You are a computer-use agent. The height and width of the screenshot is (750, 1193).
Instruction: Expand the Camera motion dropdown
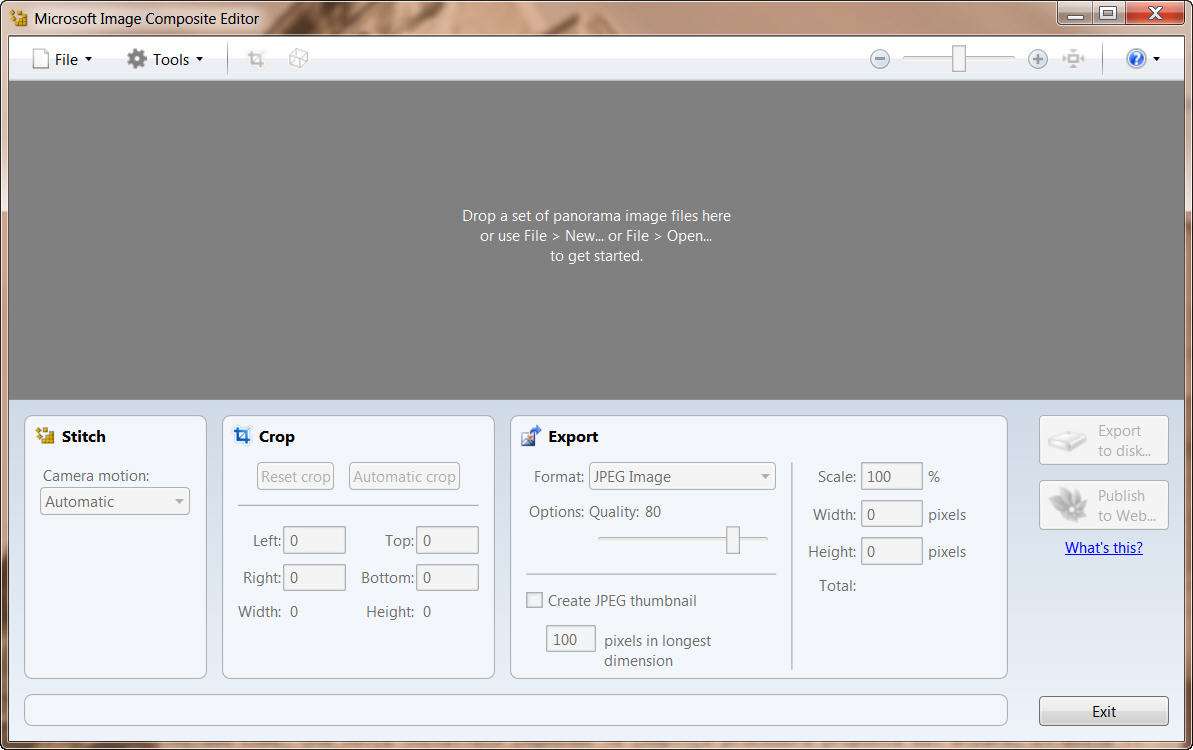point(115,502)
